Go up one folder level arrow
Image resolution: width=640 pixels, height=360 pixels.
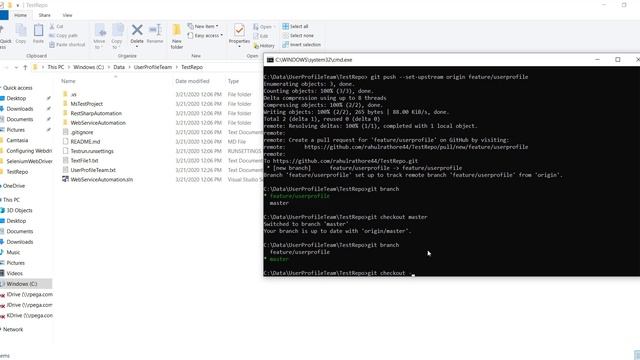pyautogui.click(x=25, y=67)
